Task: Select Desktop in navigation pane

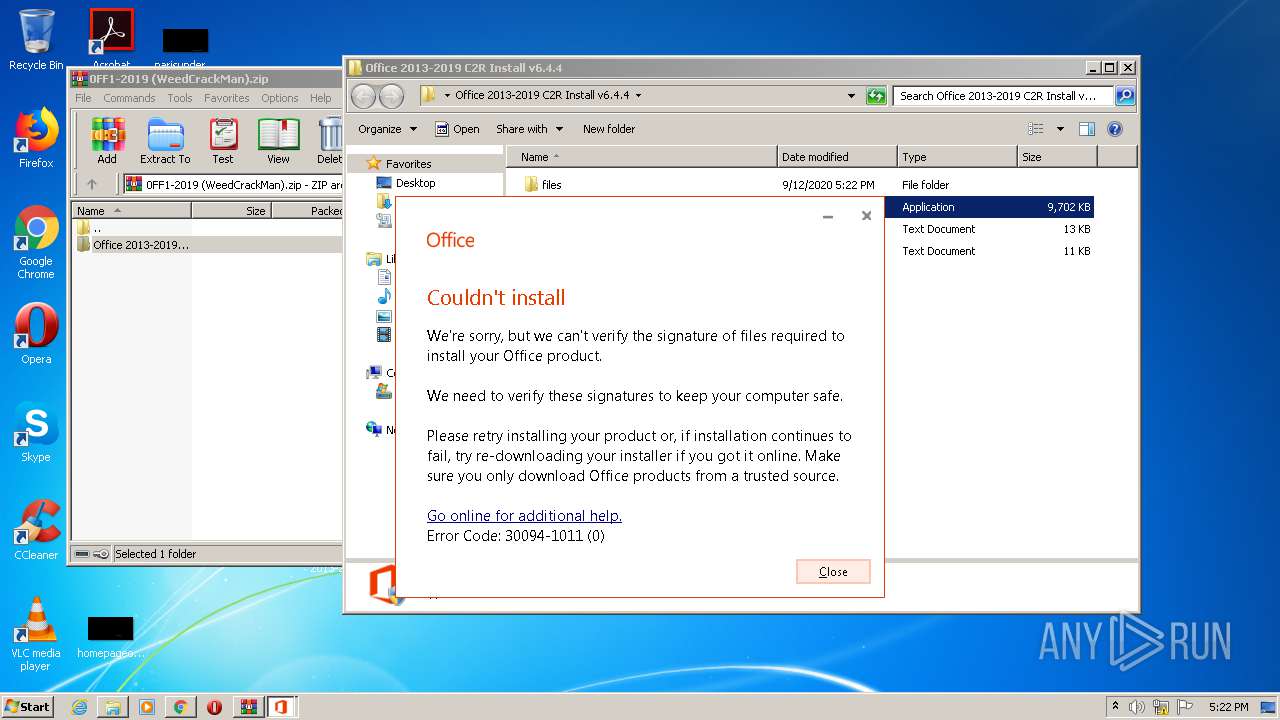Action: [x=415, y=183]
